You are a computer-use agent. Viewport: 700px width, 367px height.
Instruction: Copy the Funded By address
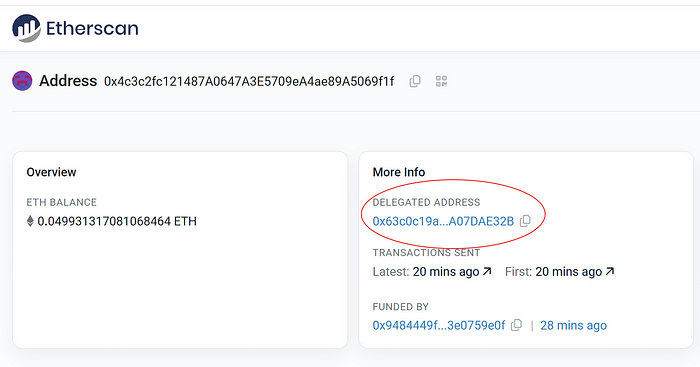coord(517,325)
